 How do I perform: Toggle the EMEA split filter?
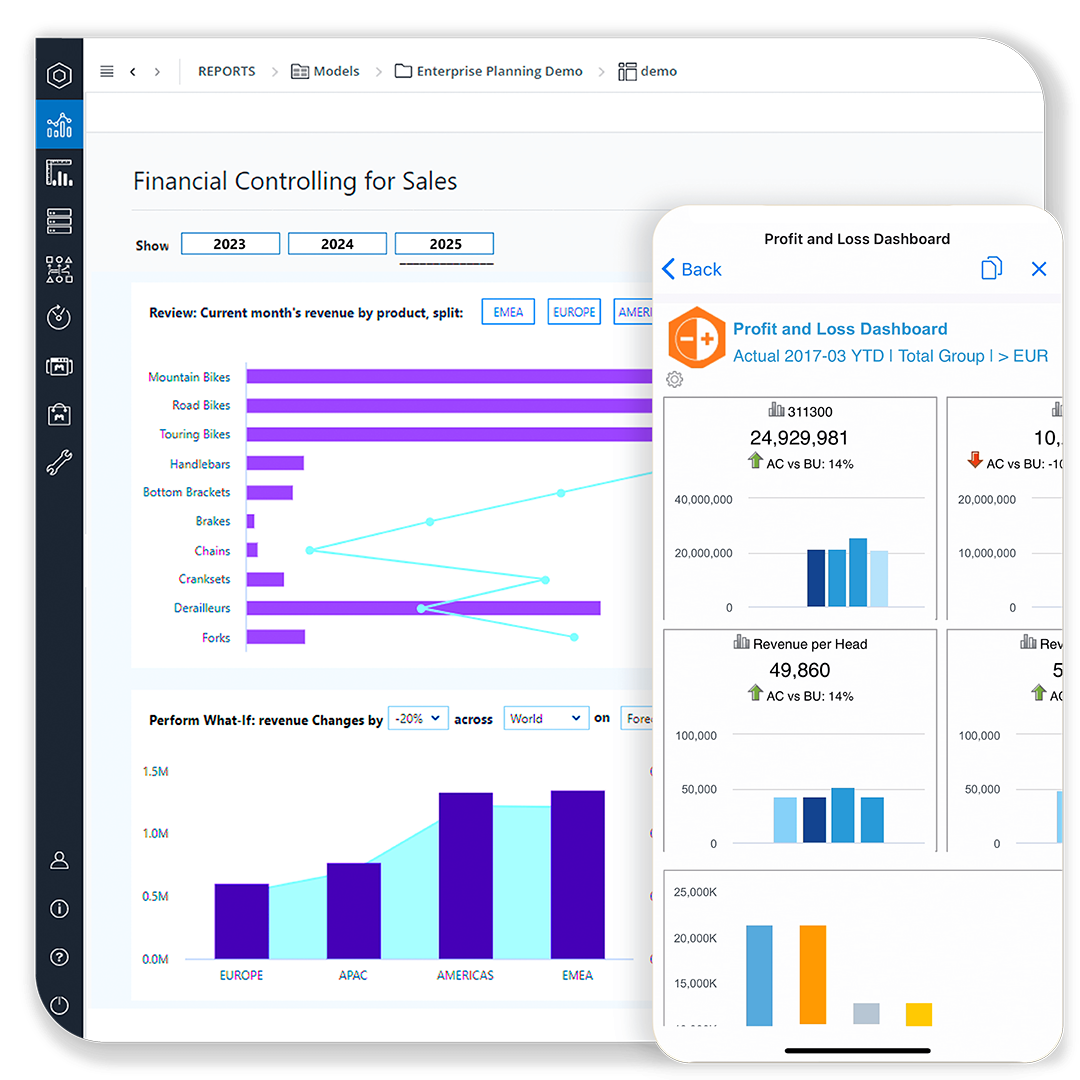pyautogui.click(x=508, y=311)
